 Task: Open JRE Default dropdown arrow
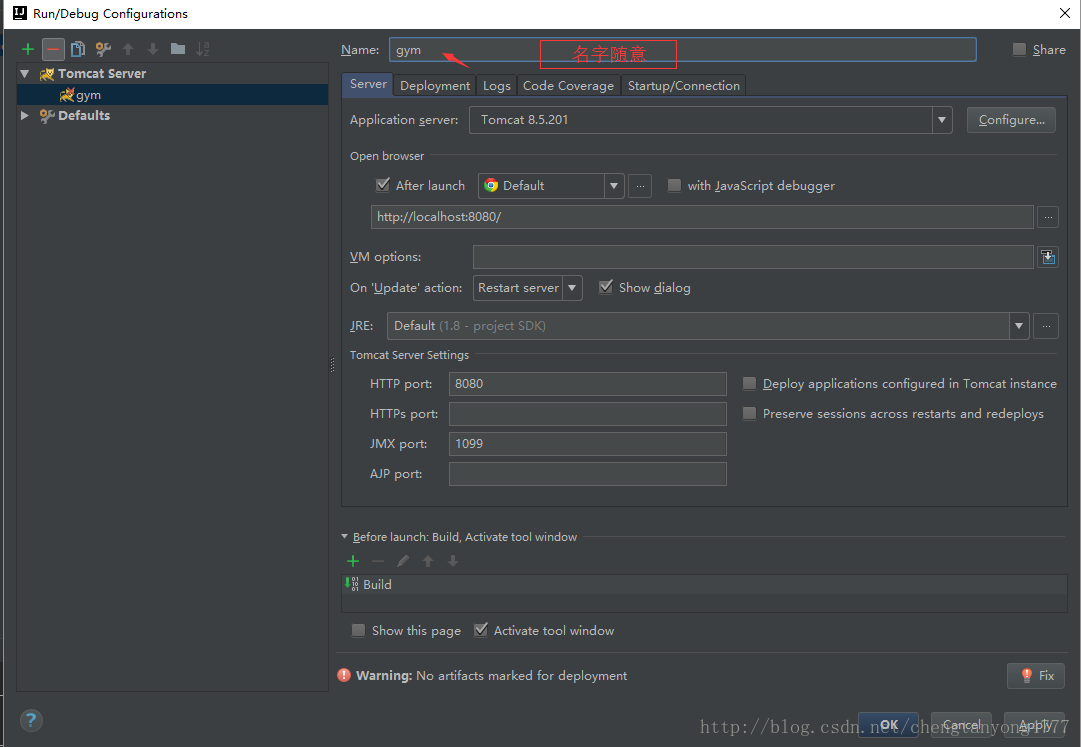(x=1018, y=326)
